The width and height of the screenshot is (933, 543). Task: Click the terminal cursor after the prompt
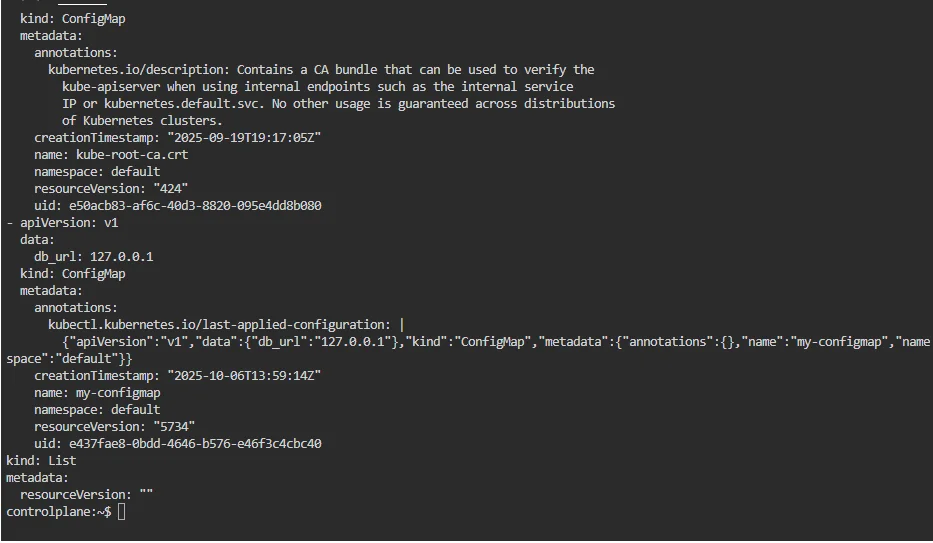(x=121, y=512)
